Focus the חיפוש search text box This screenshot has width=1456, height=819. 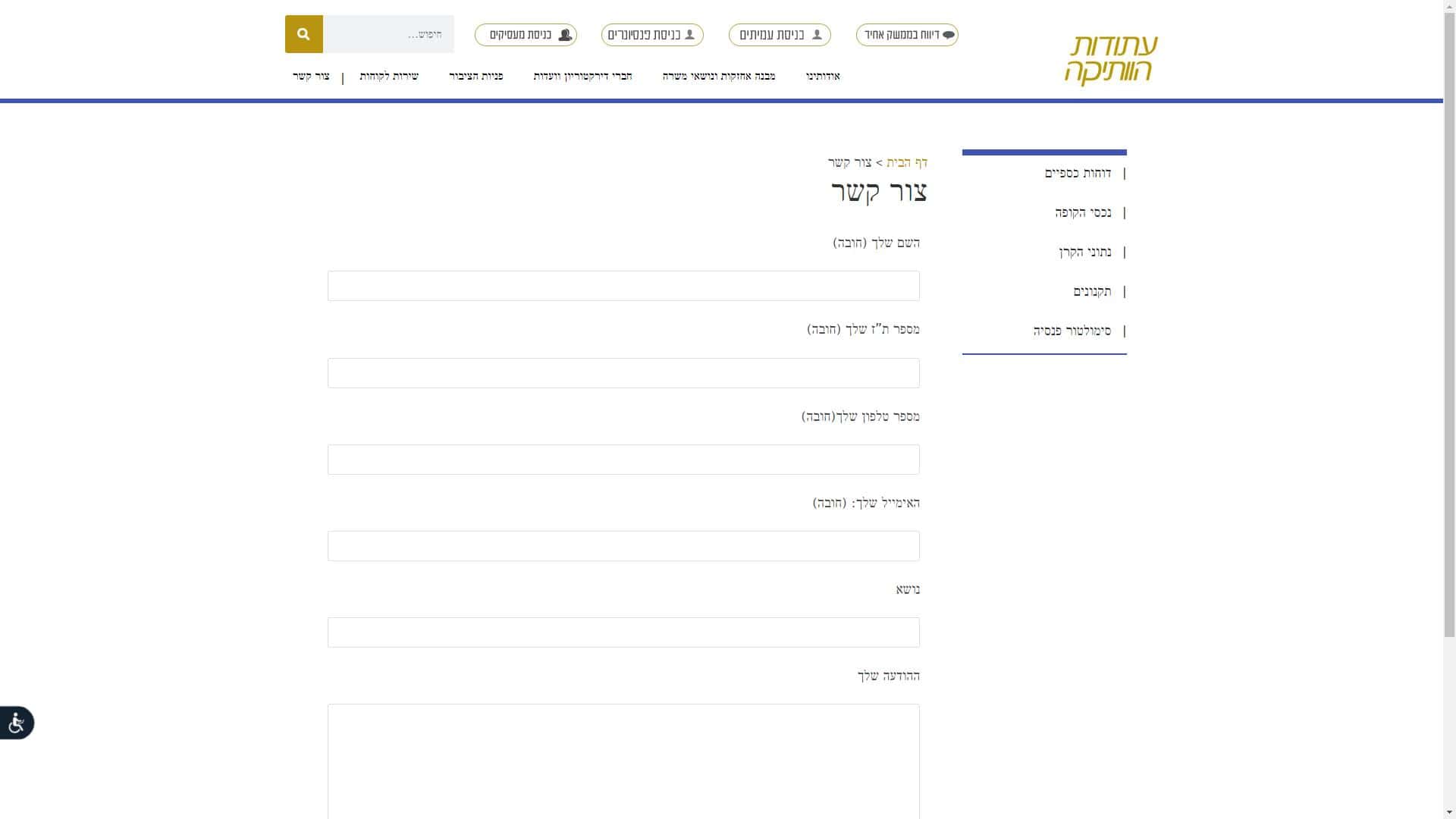[x=388, y=34]
